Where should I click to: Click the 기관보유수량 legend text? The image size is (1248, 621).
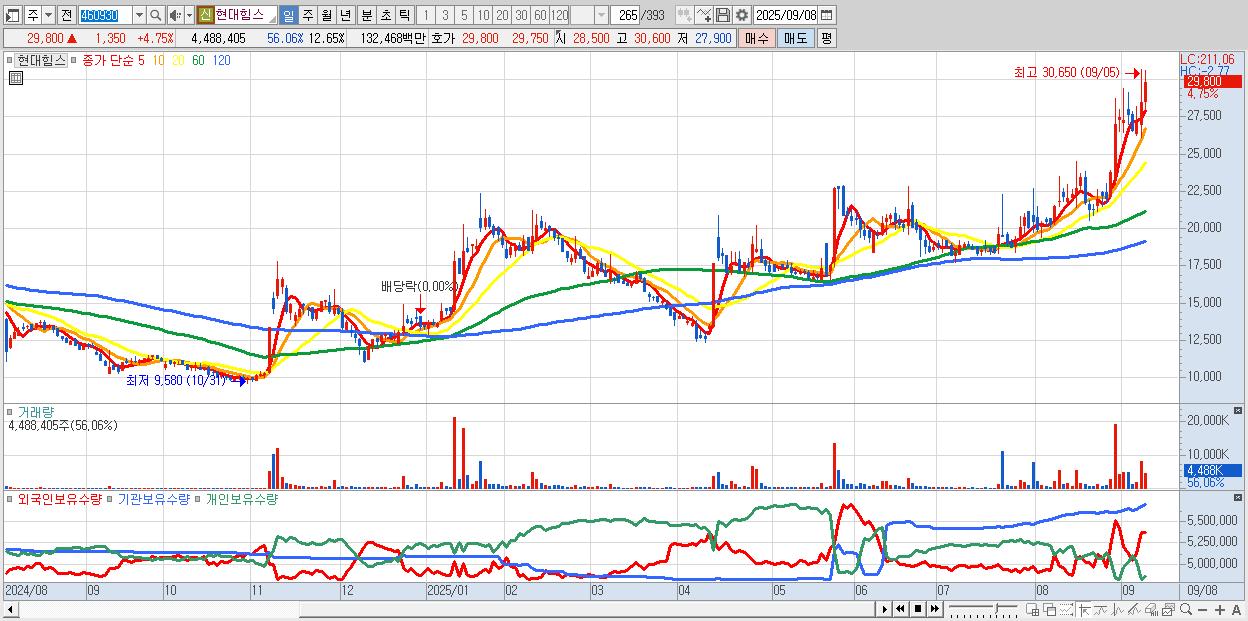[x=154, y=499]
